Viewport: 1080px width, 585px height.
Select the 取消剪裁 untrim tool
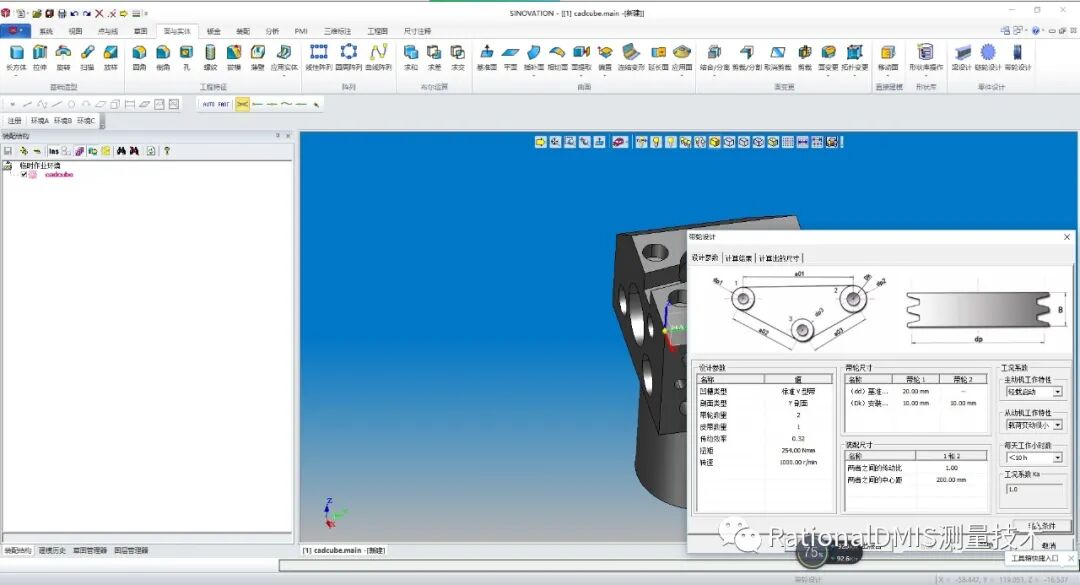778,57
